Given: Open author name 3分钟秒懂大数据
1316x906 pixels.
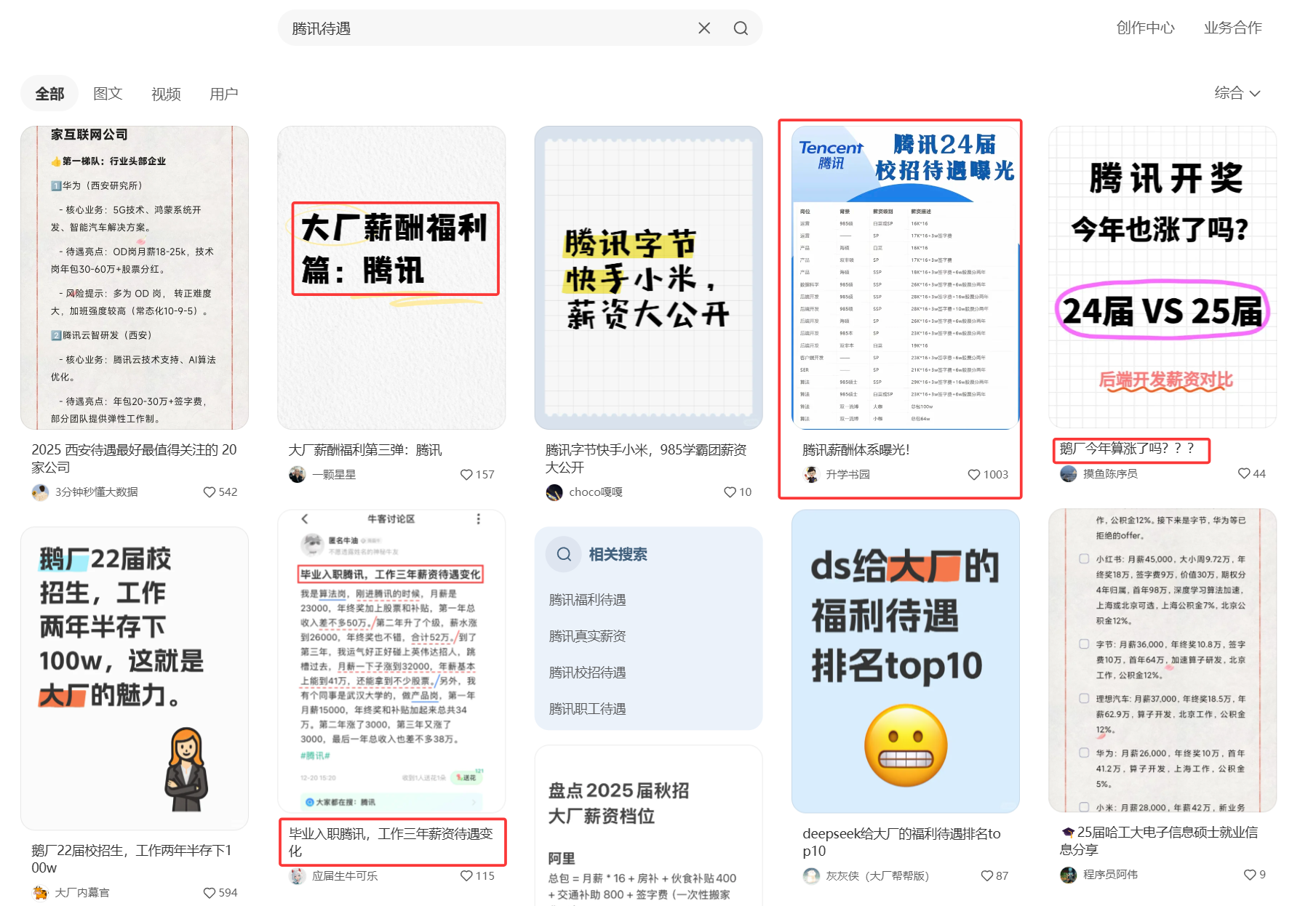Looking at the screenshot, I should point(96,492).
